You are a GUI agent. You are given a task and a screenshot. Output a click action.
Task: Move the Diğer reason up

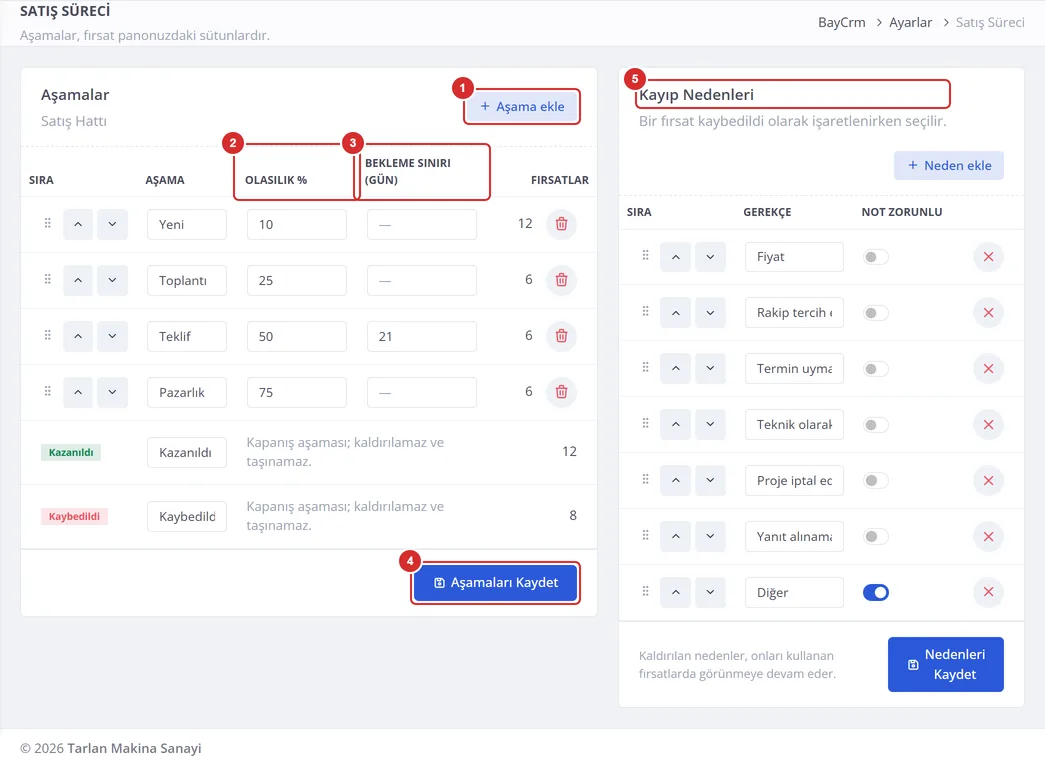point(676,592)
